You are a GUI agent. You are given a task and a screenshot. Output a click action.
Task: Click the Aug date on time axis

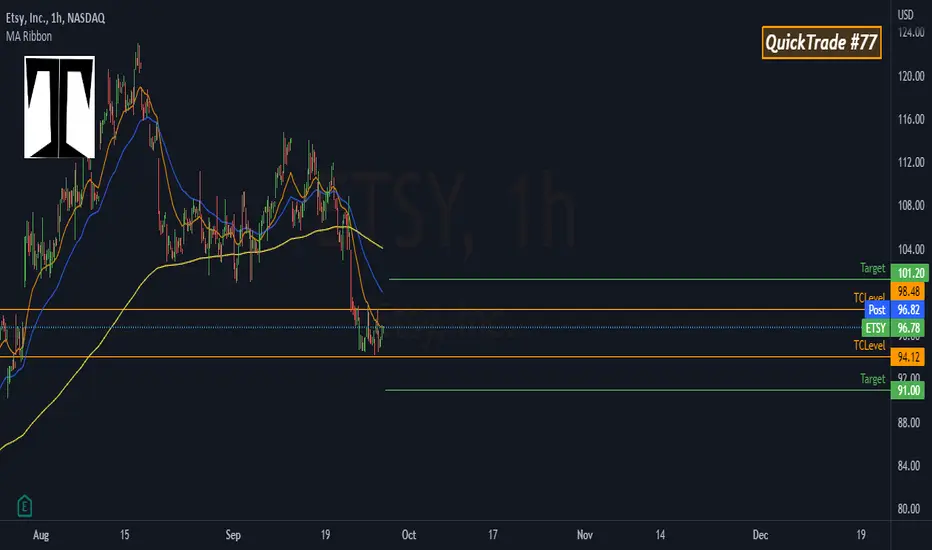click(x=40, y=535)
